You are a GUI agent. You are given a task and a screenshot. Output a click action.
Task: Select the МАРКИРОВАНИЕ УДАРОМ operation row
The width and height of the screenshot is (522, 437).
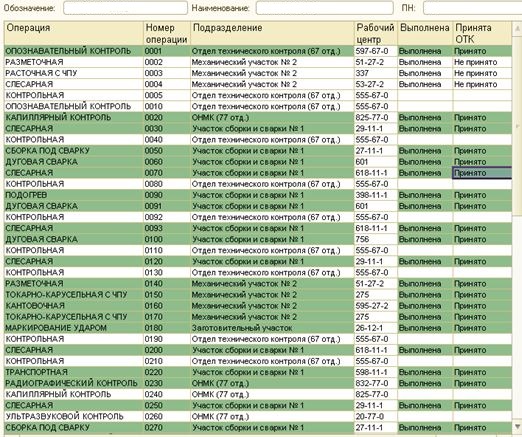[x=258, y=328]
